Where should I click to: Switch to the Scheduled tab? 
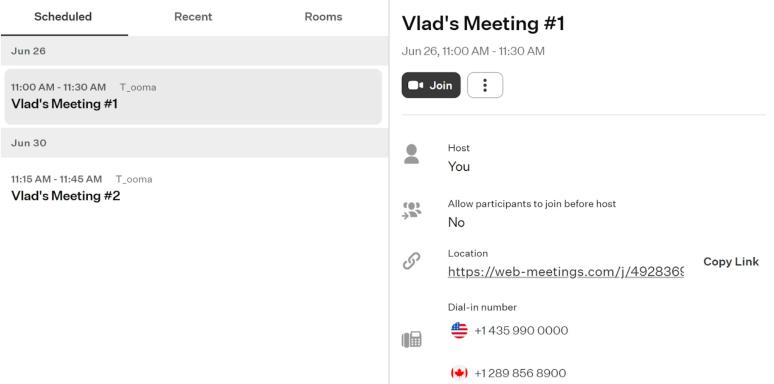63,17
